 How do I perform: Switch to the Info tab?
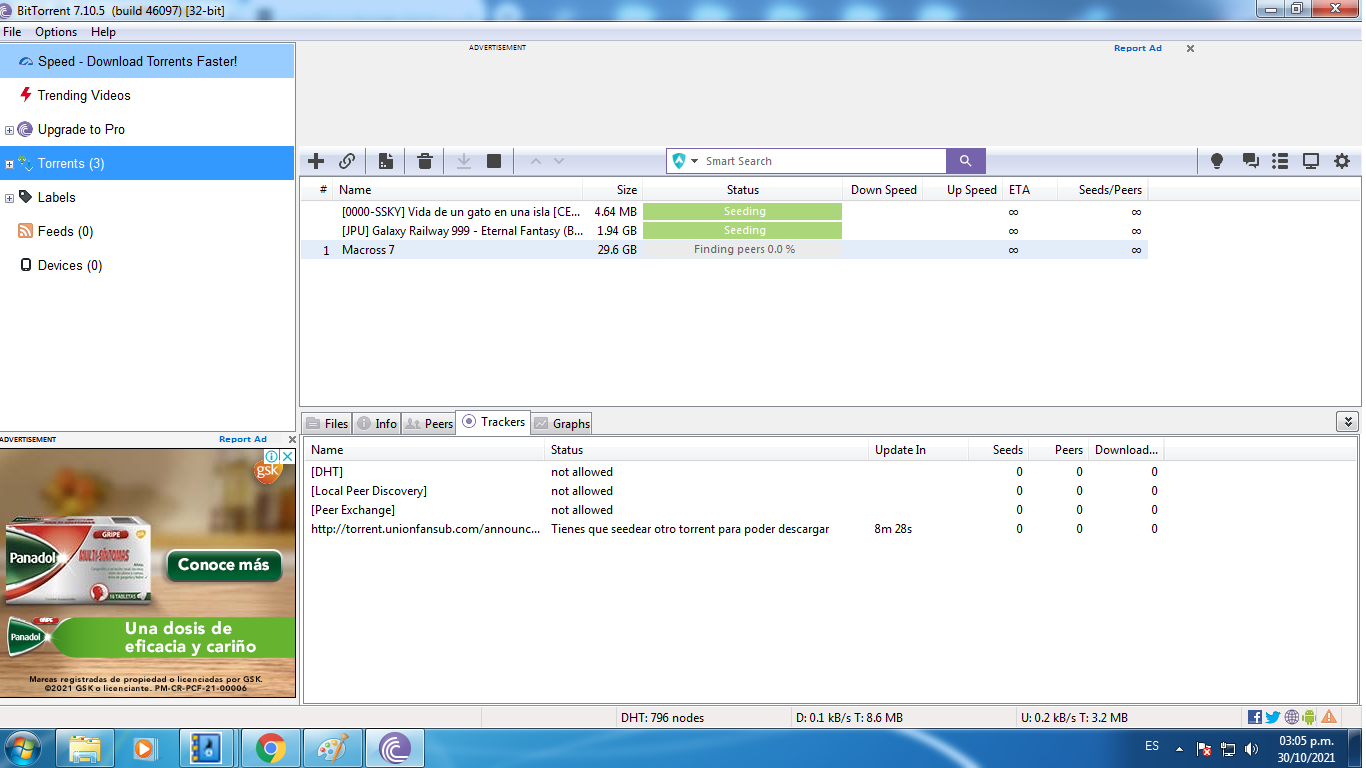[x=377, y=424]
